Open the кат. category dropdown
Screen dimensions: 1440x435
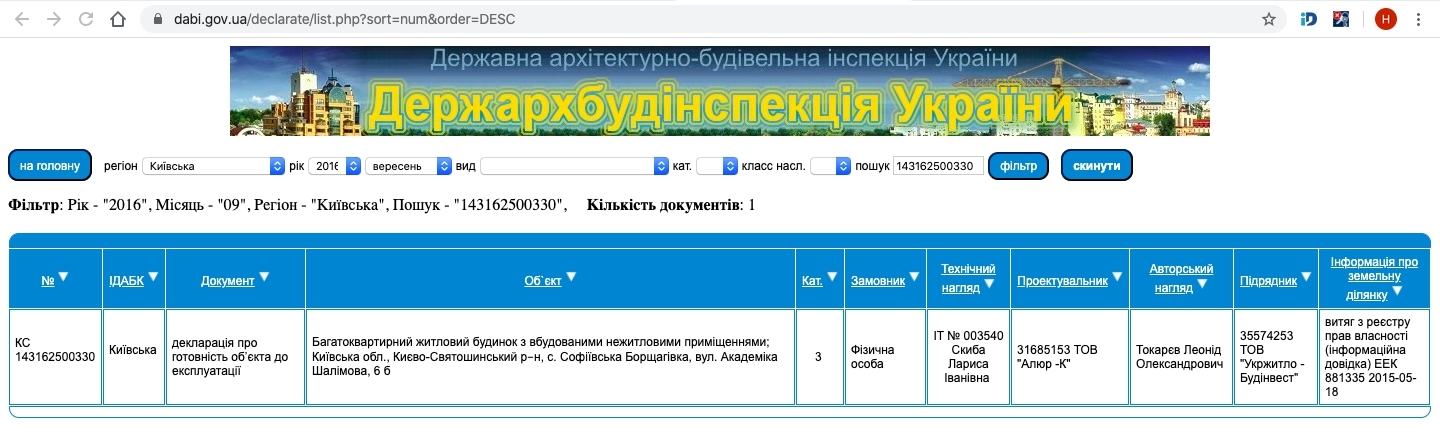coord(716,165)
